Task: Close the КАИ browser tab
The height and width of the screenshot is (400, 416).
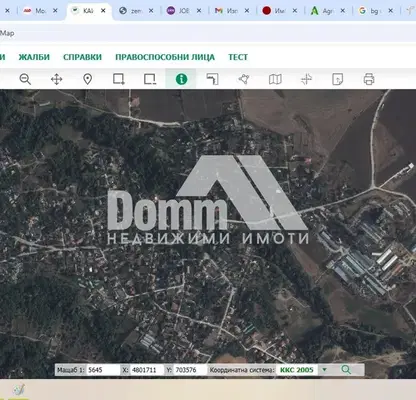Action: [x=103, y=11]
